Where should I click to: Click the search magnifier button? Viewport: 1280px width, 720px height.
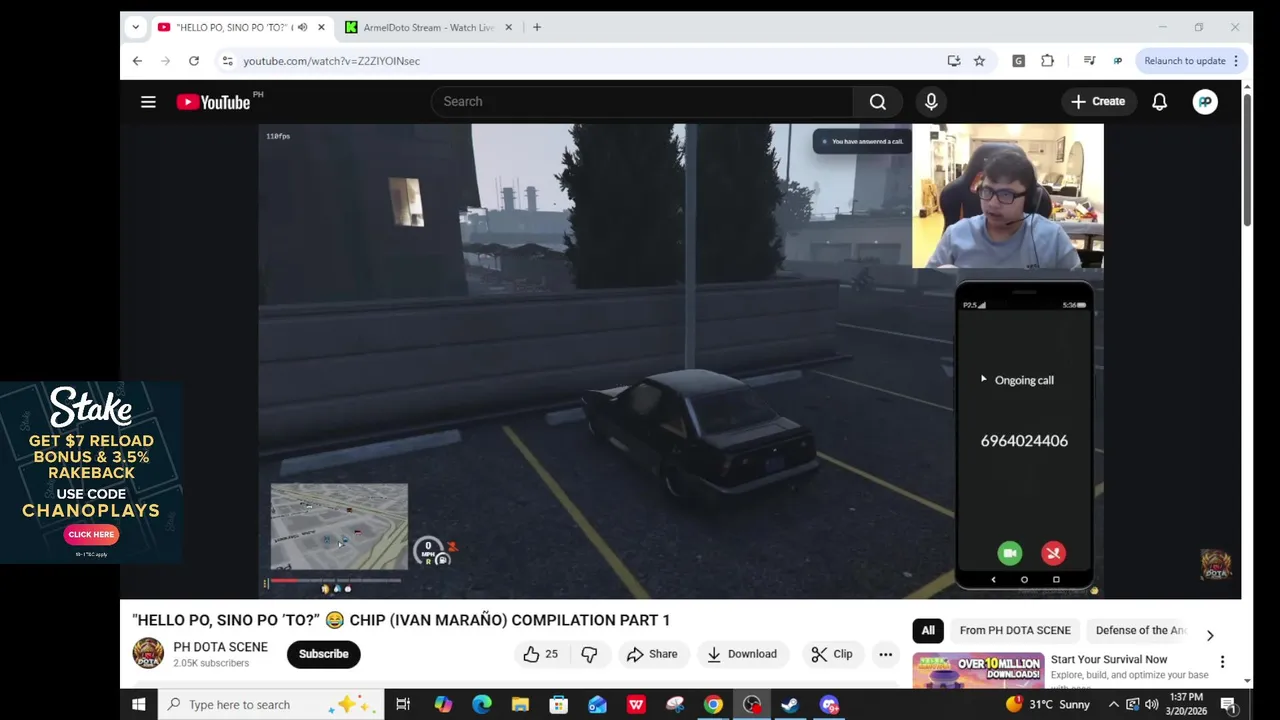tap(878, 101)
